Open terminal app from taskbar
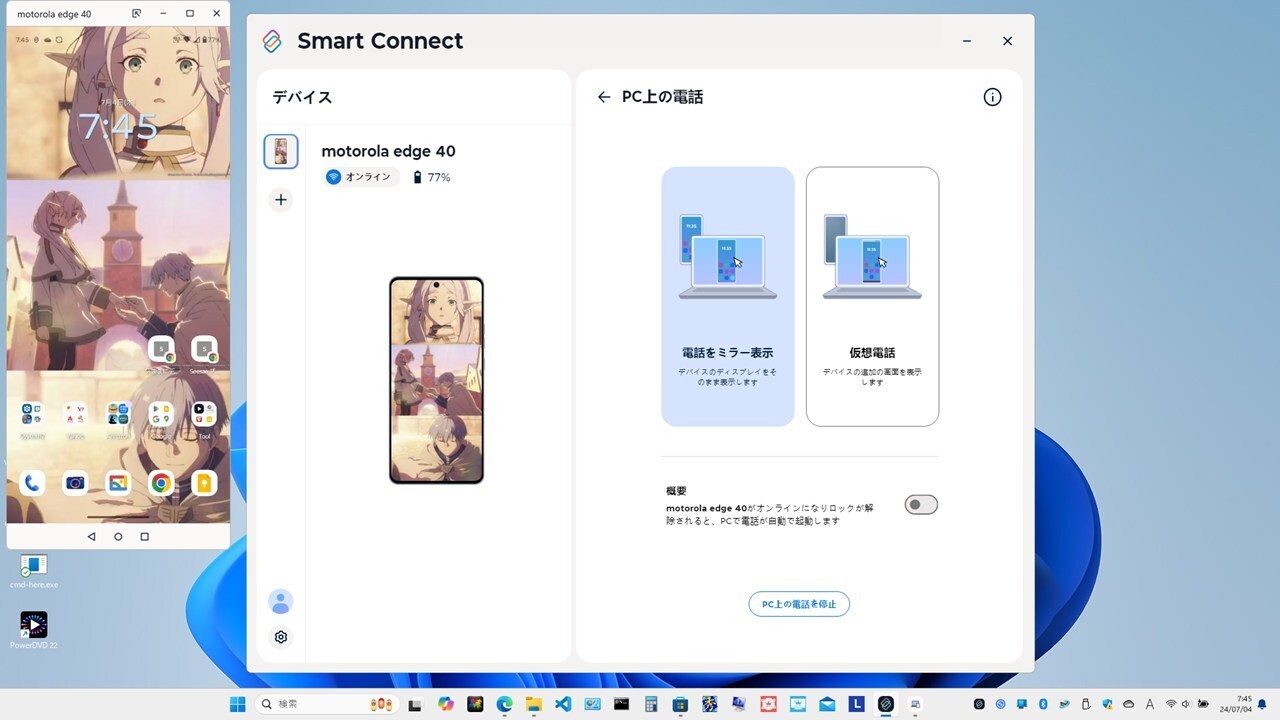 [622, 704]
